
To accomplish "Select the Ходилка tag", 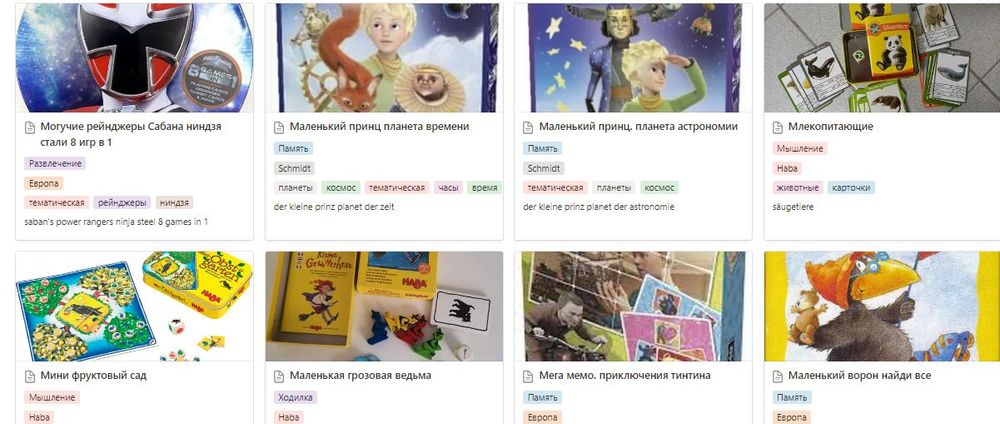I will (x=295, y=397).
